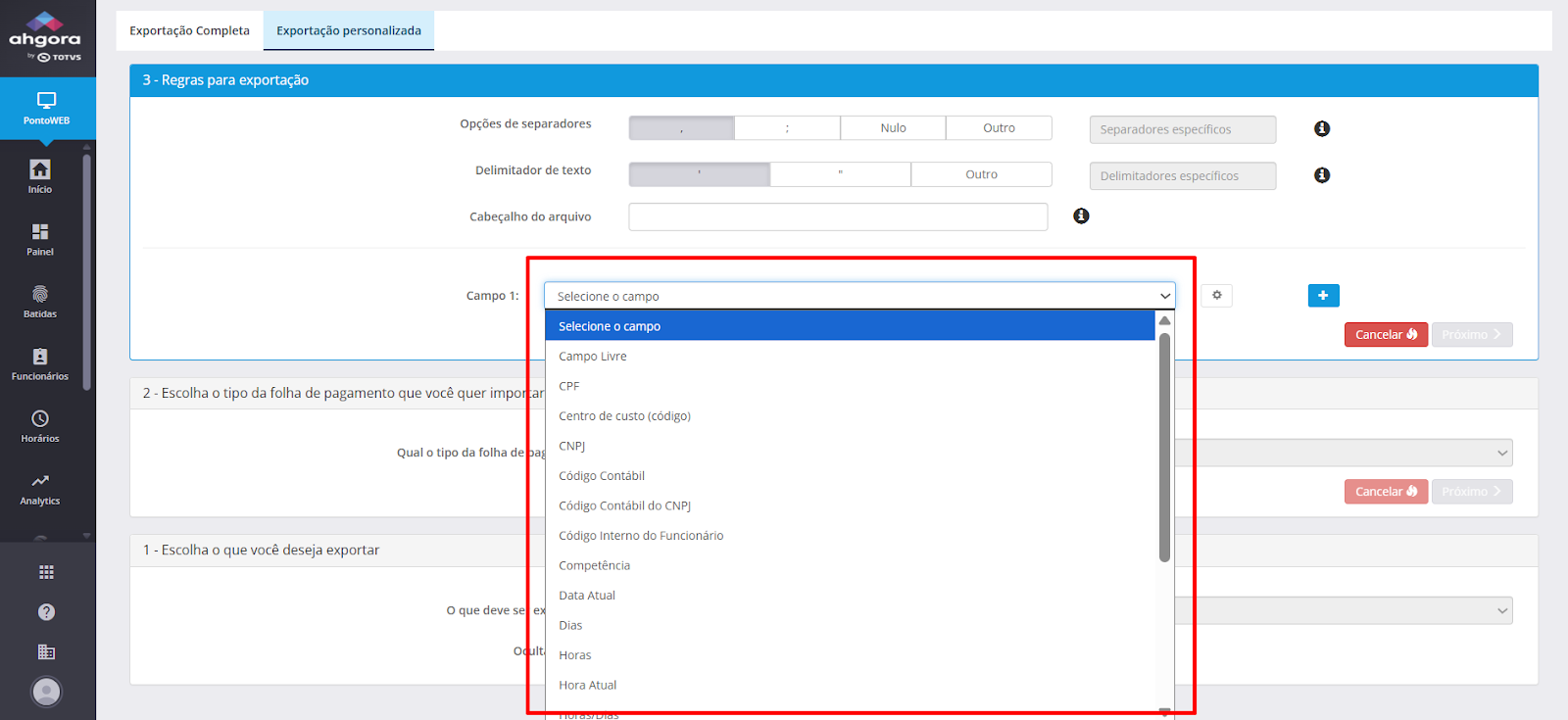Open the apps grid icon

click(x=46, y=572)
